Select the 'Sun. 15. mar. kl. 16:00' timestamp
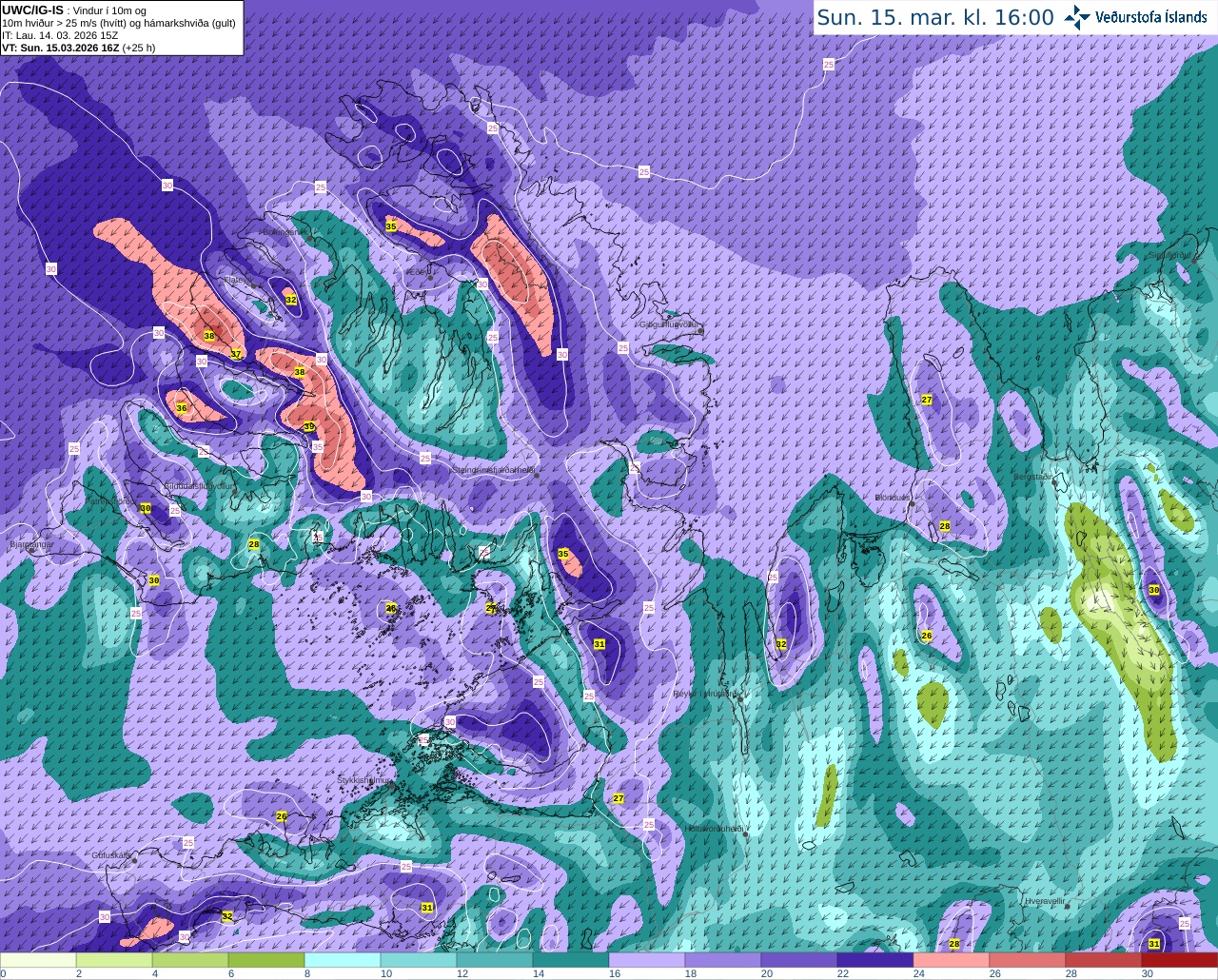The width and height of the screenshot is (1218, 980). [935, 17]
